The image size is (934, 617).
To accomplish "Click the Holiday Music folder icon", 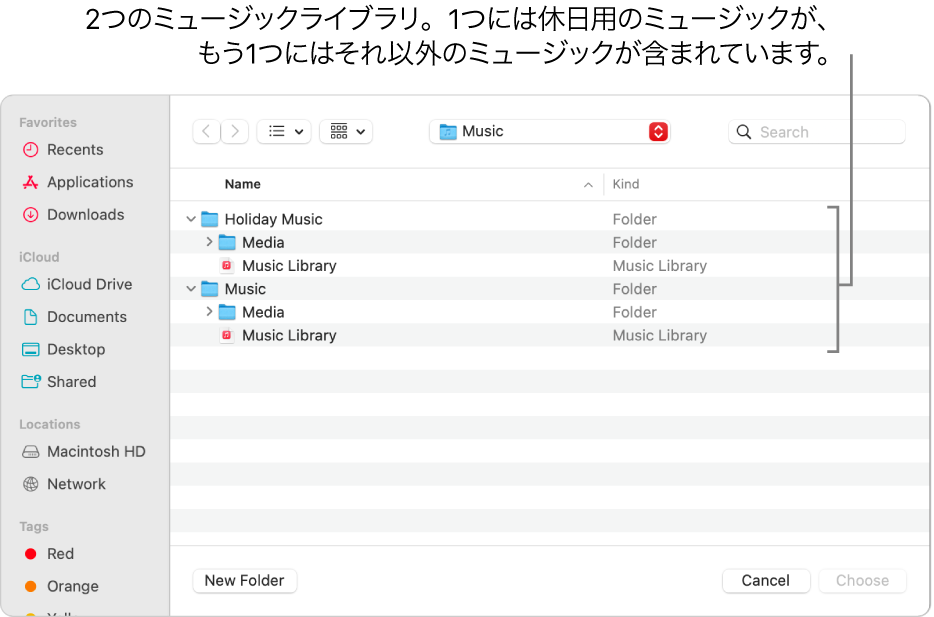I will (x=210, y=219).
